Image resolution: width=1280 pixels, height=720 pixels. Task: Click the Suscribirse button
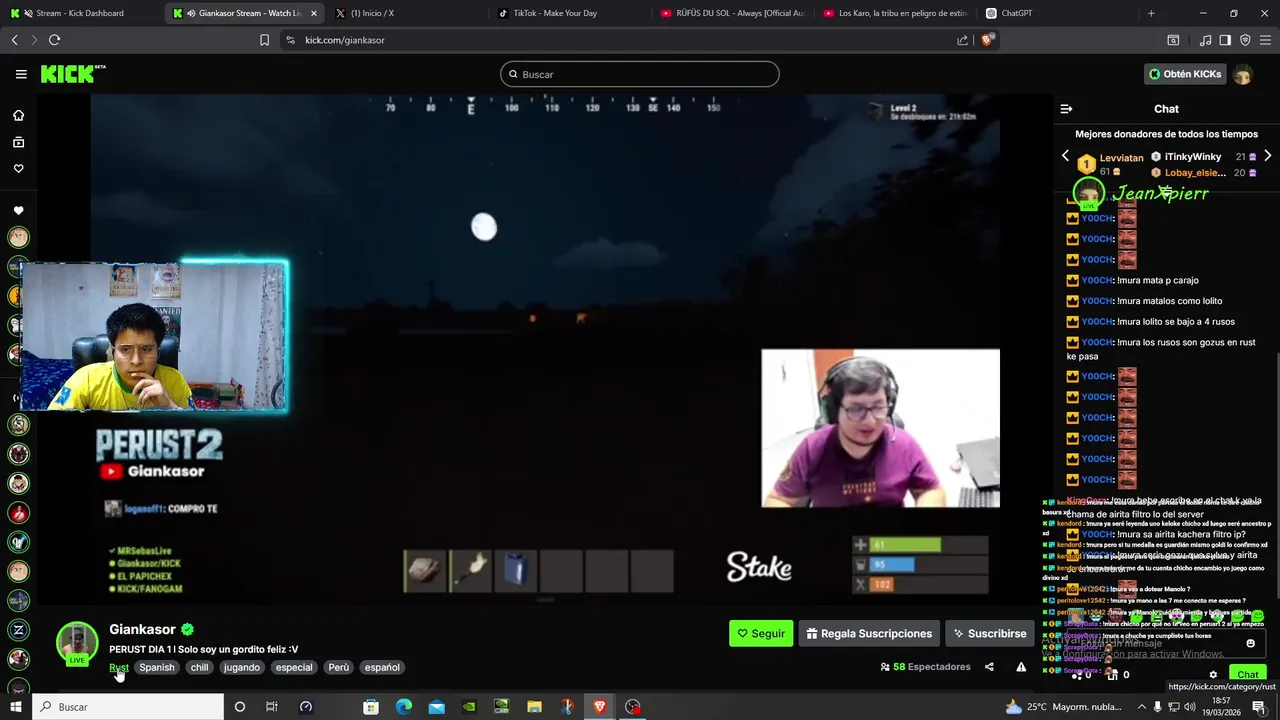click(990, 633)
